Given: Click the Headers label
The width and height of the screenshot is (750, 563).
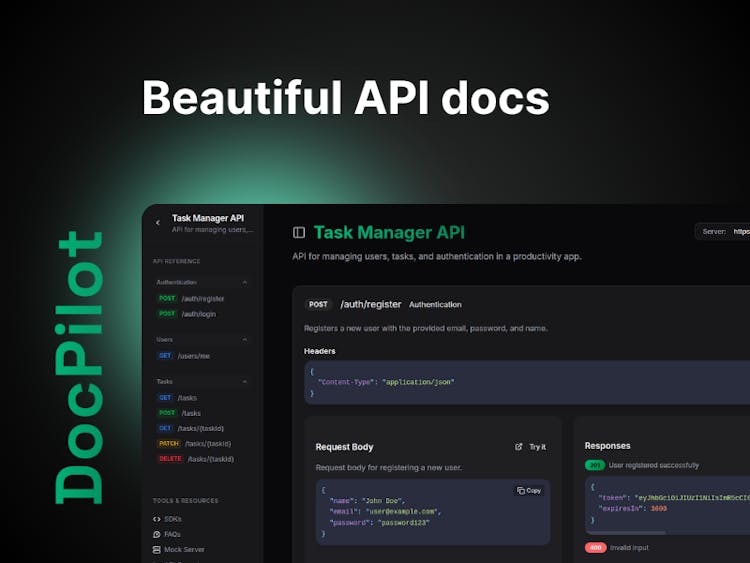Looking at the screenshot, I should tap(320, 351).
